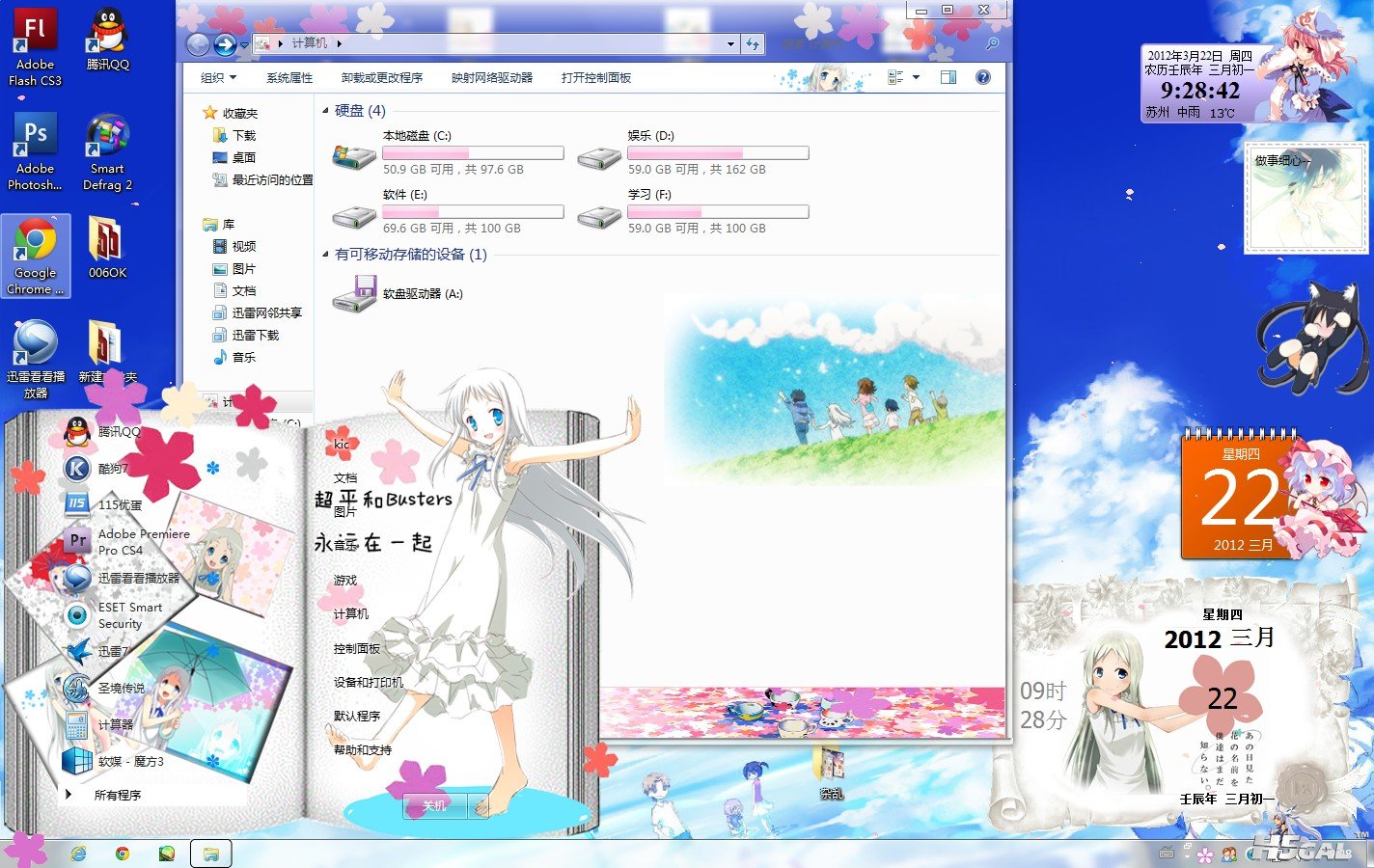Click the keyboard icon in system tray
Screen dimensions: 1374x868
point(1166,854)
